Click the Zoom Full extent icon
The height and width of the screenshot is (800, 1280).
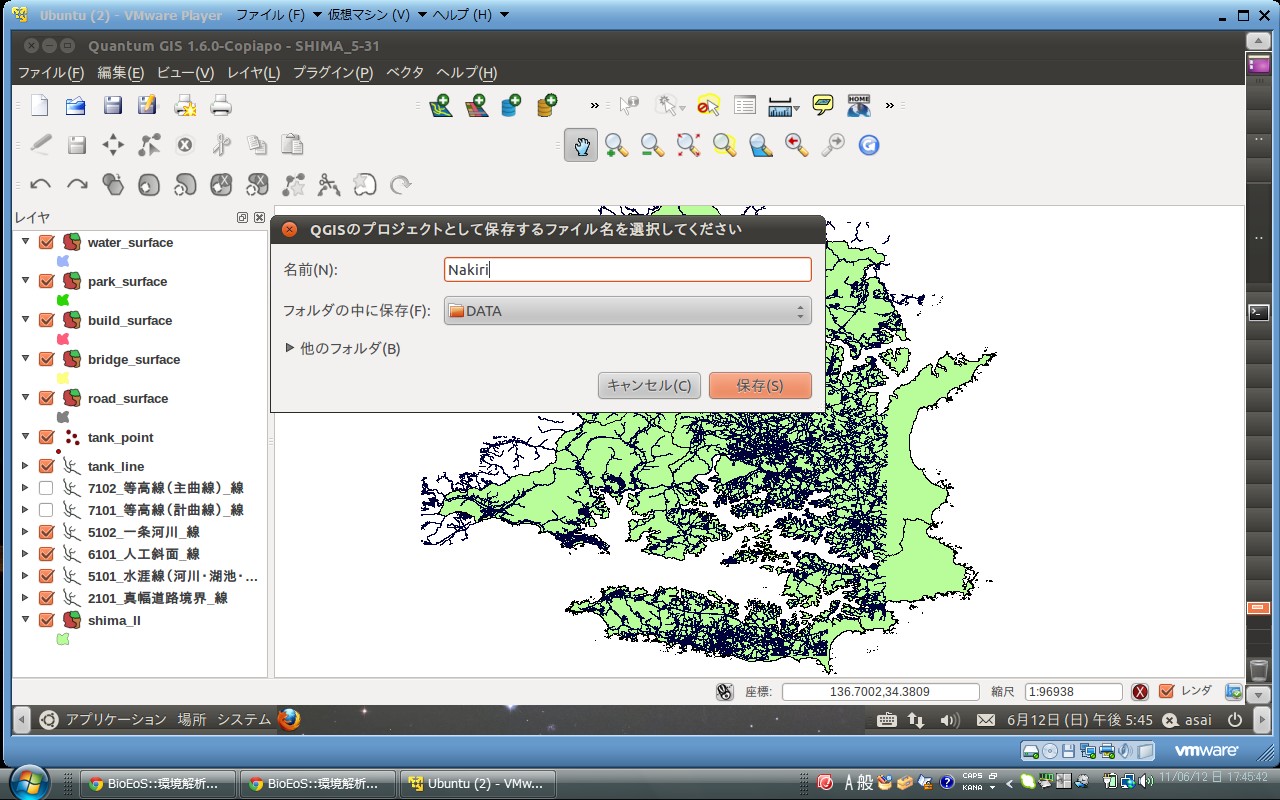[x=688, y=145]
